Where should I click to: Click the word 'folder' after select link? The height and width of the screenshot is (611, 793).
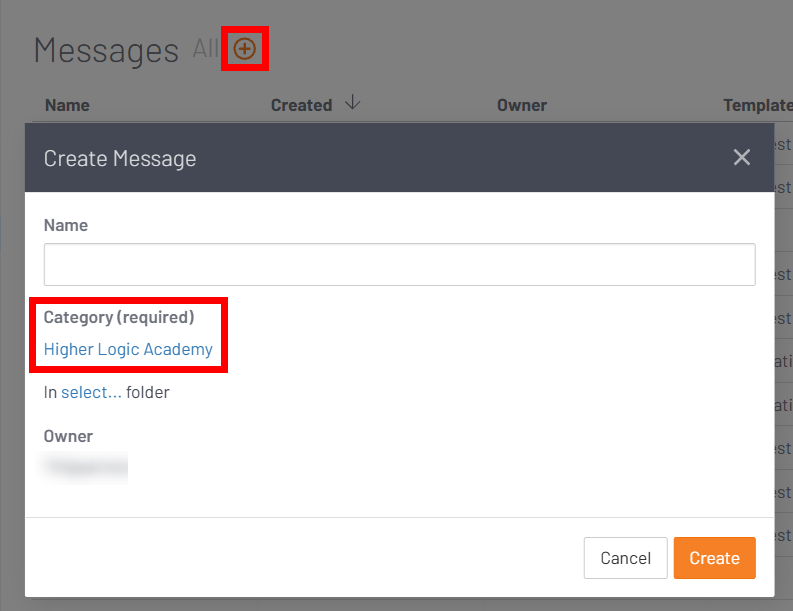pyautogui.click(x=148, y=392)
